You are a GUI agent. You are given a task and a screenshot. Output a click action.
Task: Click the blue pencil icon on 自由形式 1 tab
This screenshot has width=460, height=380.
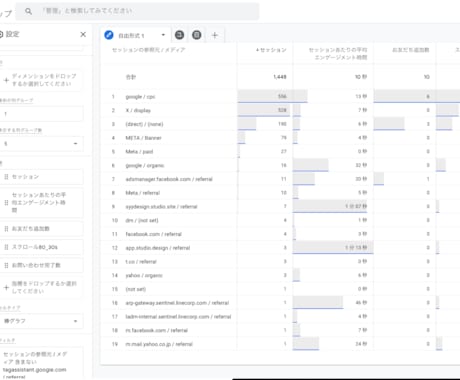click(x=109, y=35)
